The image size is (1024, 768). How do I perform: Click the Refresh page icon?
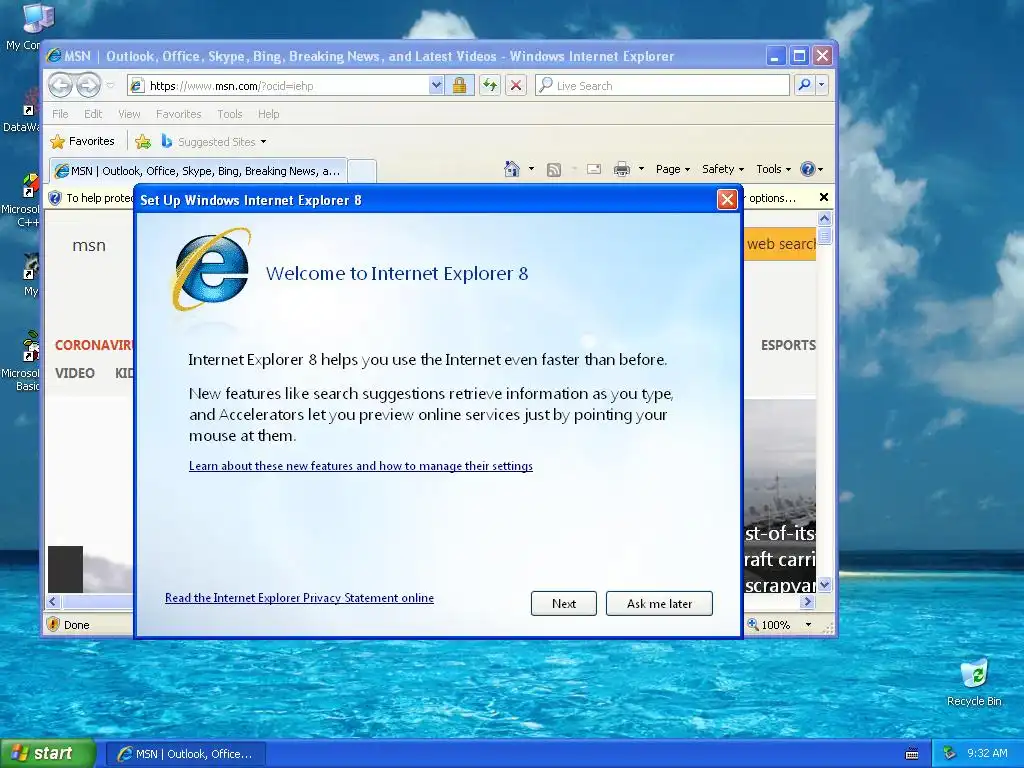coord(490,86)
